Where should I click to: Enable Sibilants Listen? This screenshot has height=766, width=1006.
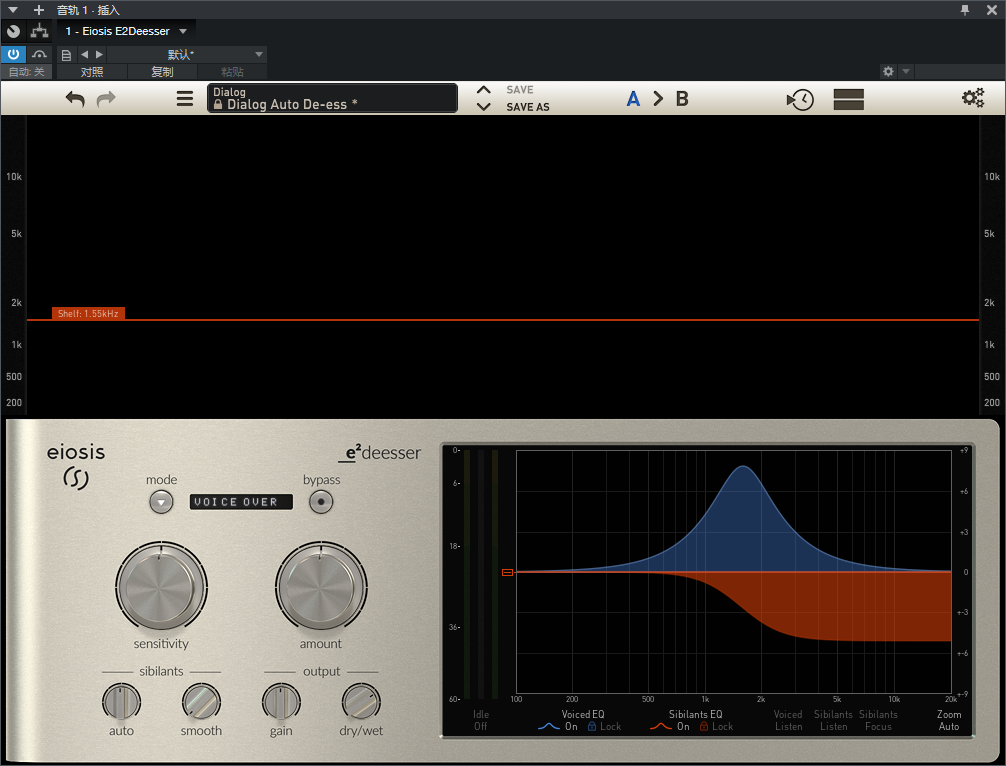[833, 720]
